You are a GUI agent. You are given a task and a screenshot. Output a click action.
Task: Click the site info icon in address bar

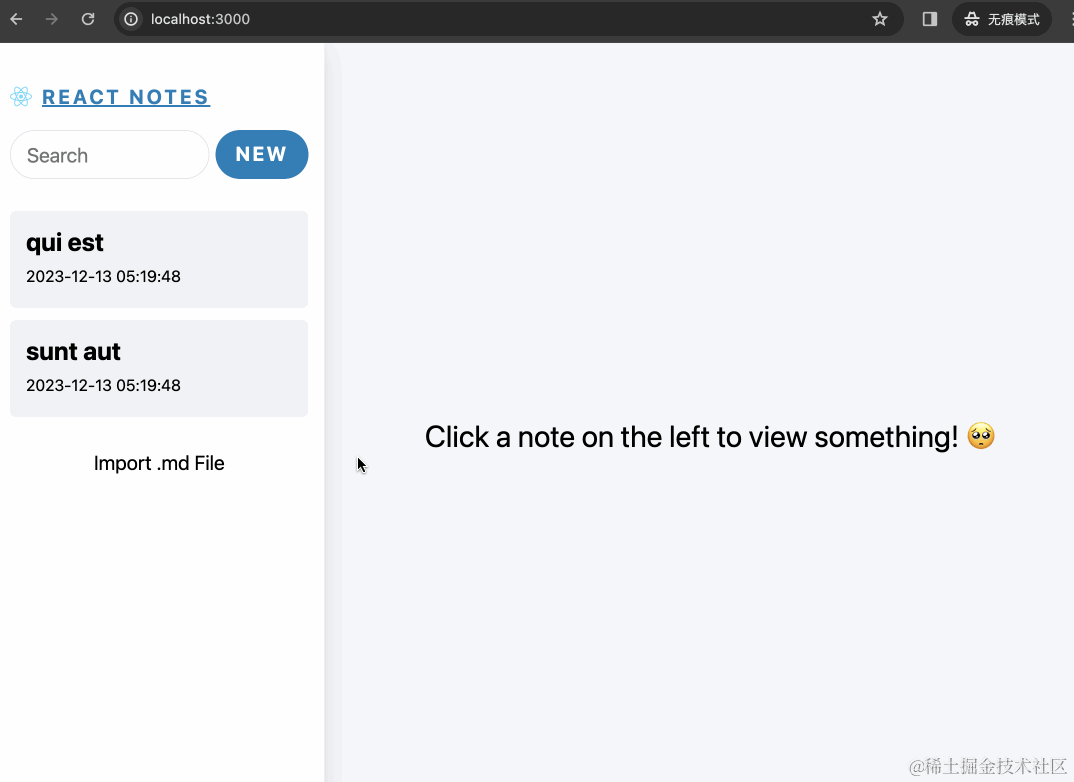131,18
